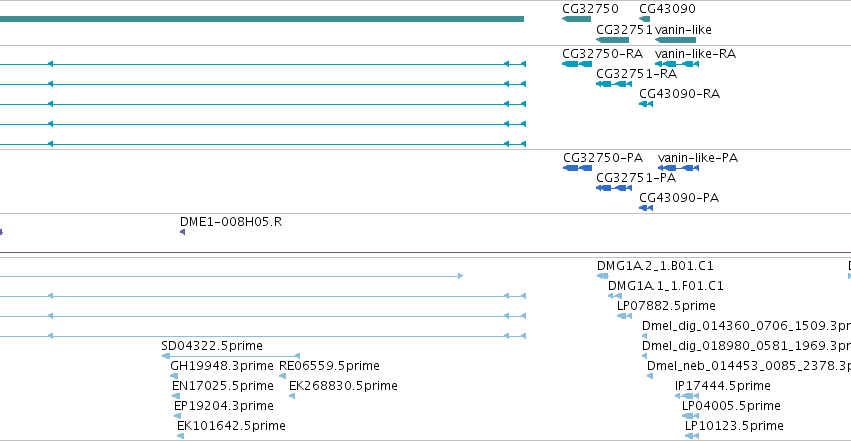Select the CG43090-RA transcript
This screenshot has width=851, height=441.
pos(646,104)
